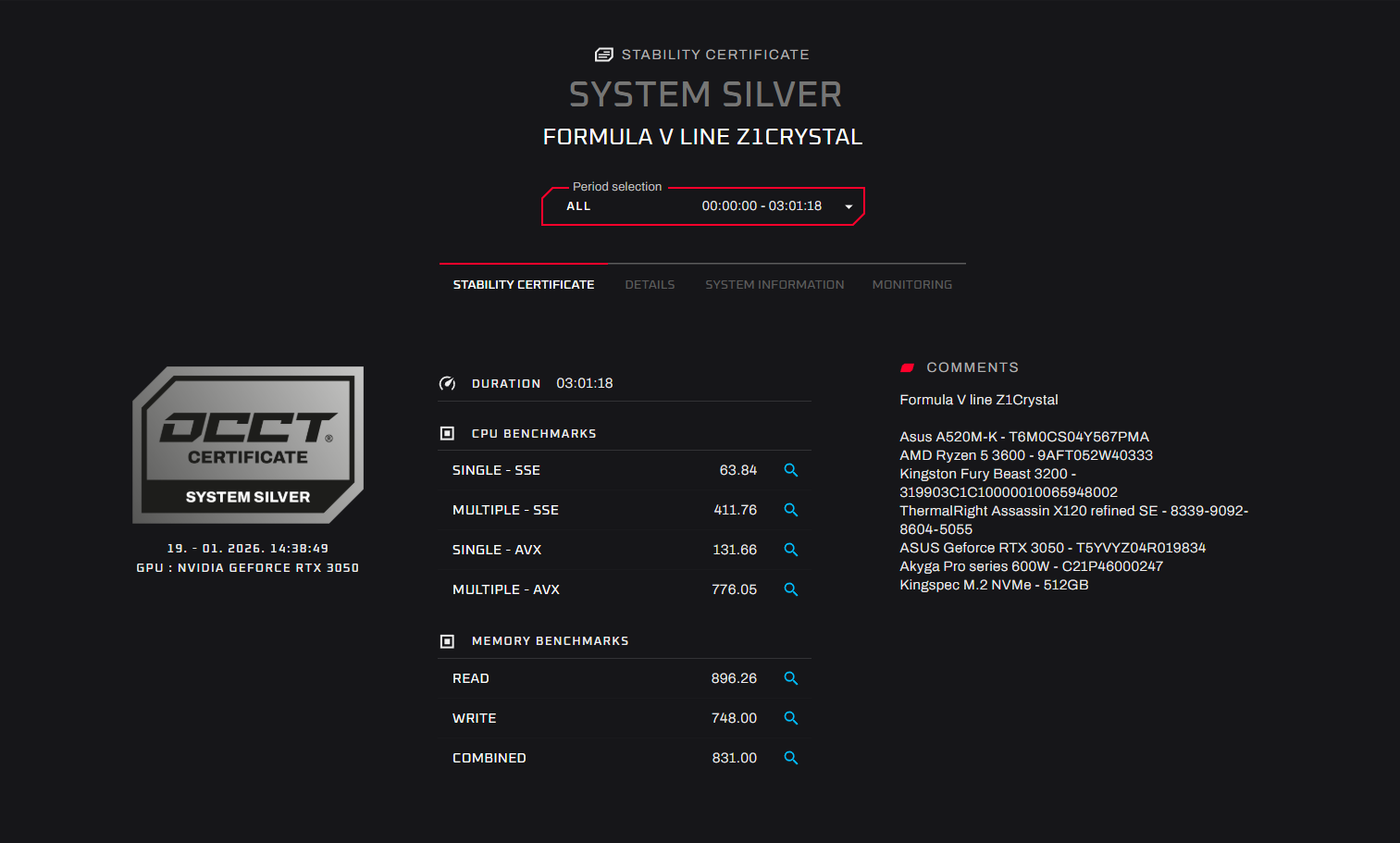Click the FORMULA V LINE Z1CRYSTAL title

pyautogui.click(x=702, y=137)
